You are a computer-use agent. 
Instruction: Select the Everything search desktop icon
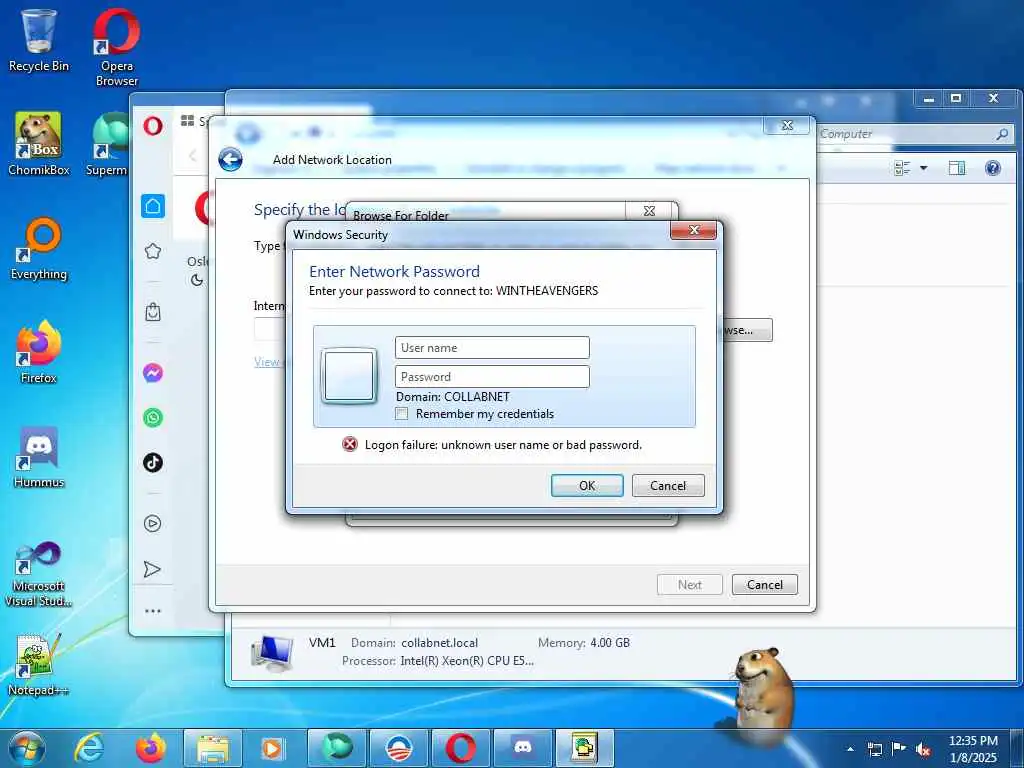coord(39,248)
